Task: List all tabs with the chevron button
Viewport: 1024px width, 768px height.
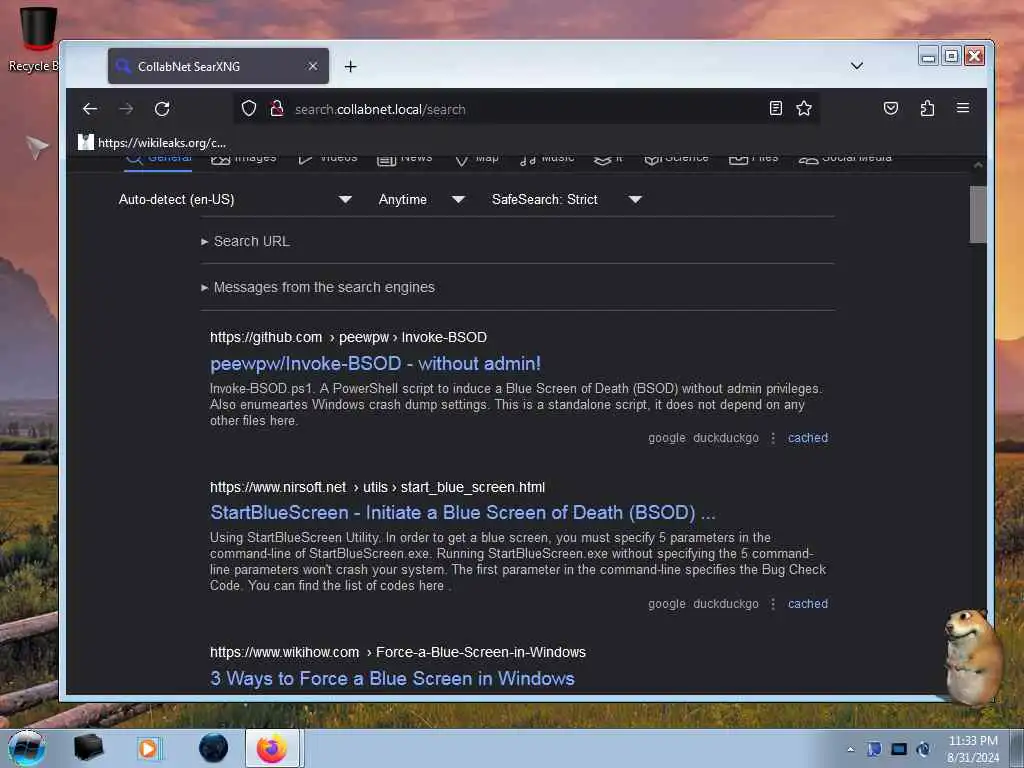Action: coord(857,66)
